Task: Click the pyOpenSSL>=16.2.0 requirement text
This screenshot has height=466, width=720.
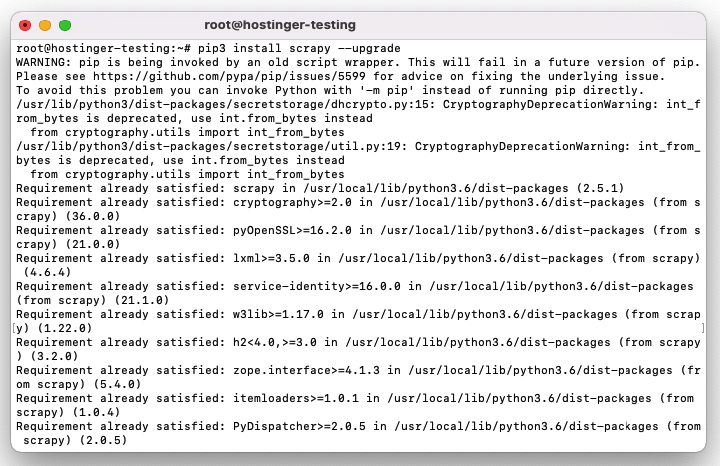Action: (x=292, y=230)
